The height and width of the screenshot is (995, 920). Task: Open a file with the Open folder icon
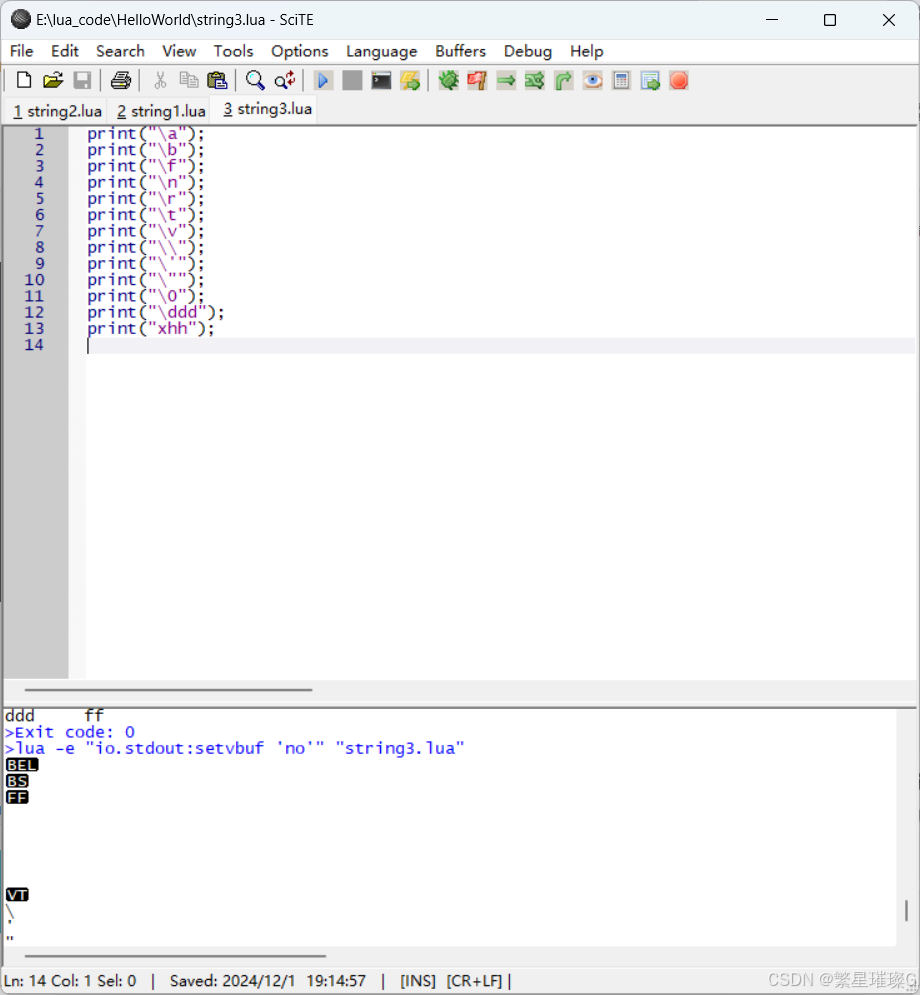click(x=53, y=80)
